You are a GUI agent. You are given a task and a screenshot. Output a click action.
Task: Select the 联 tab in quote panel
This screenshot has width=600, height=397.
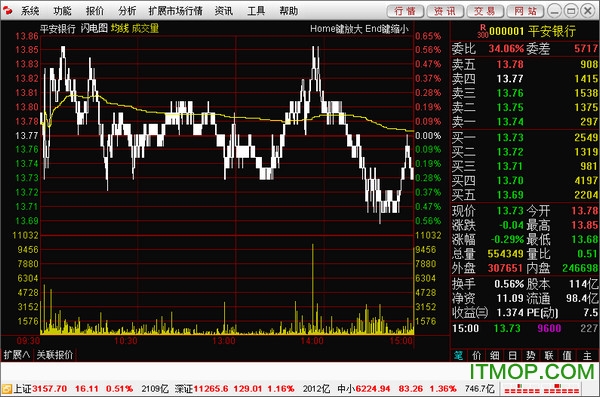click(549, 356)
